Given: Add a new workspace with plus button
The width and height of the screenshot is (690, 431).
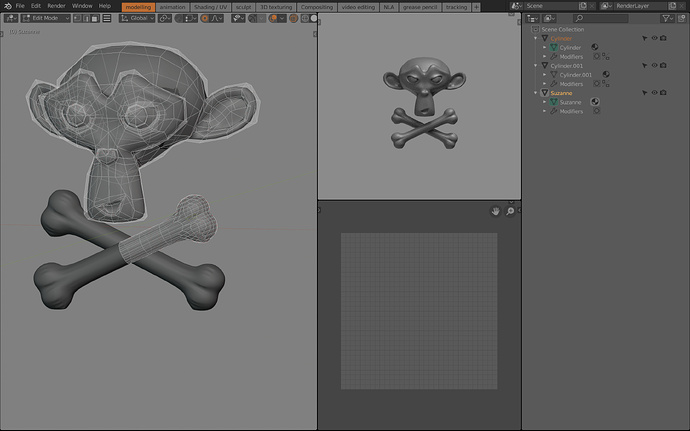Looking at the screenshot, I should (476, 7).
